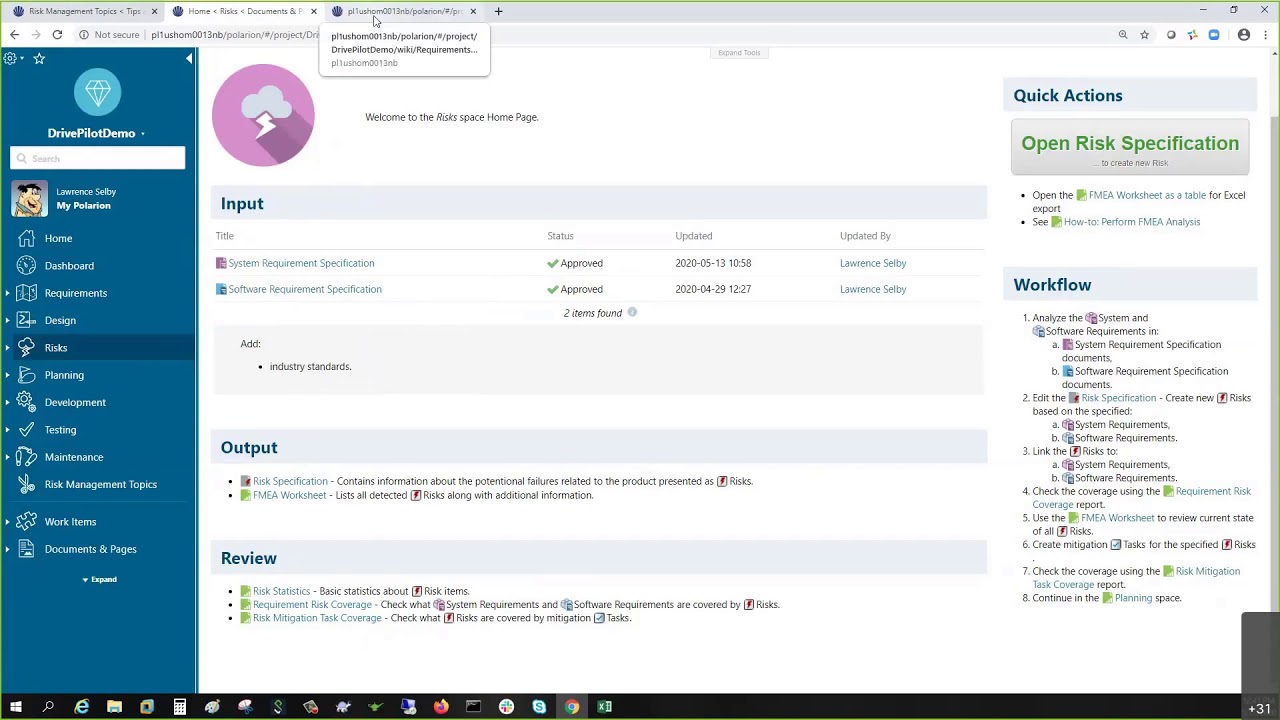The height and width of the screenshot is (720, 1280).
Task: Click the Development sidebar icon
Action: tap(26, 402)
